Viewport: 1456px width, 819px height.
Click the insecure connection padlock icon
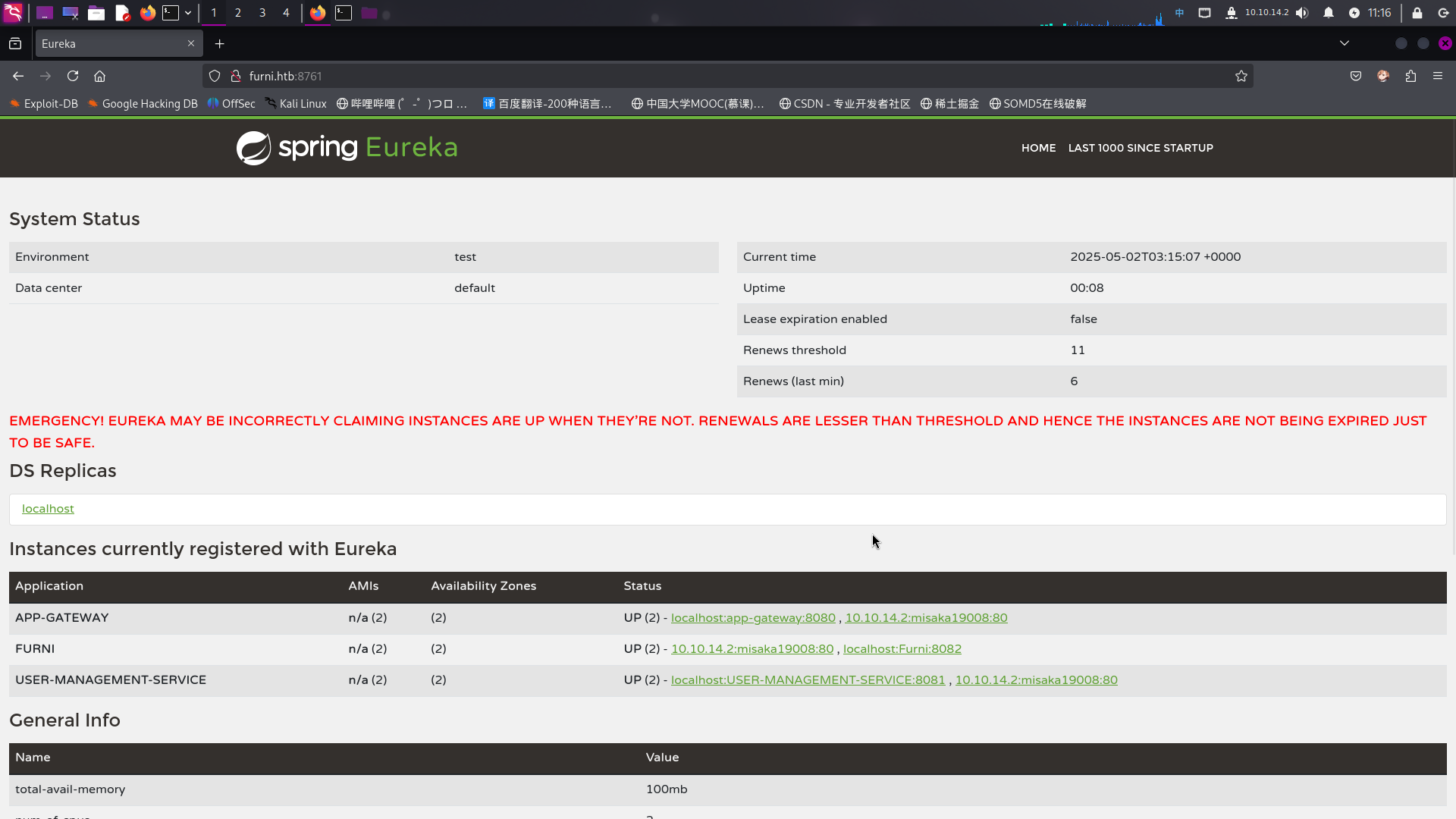[236, 76]
